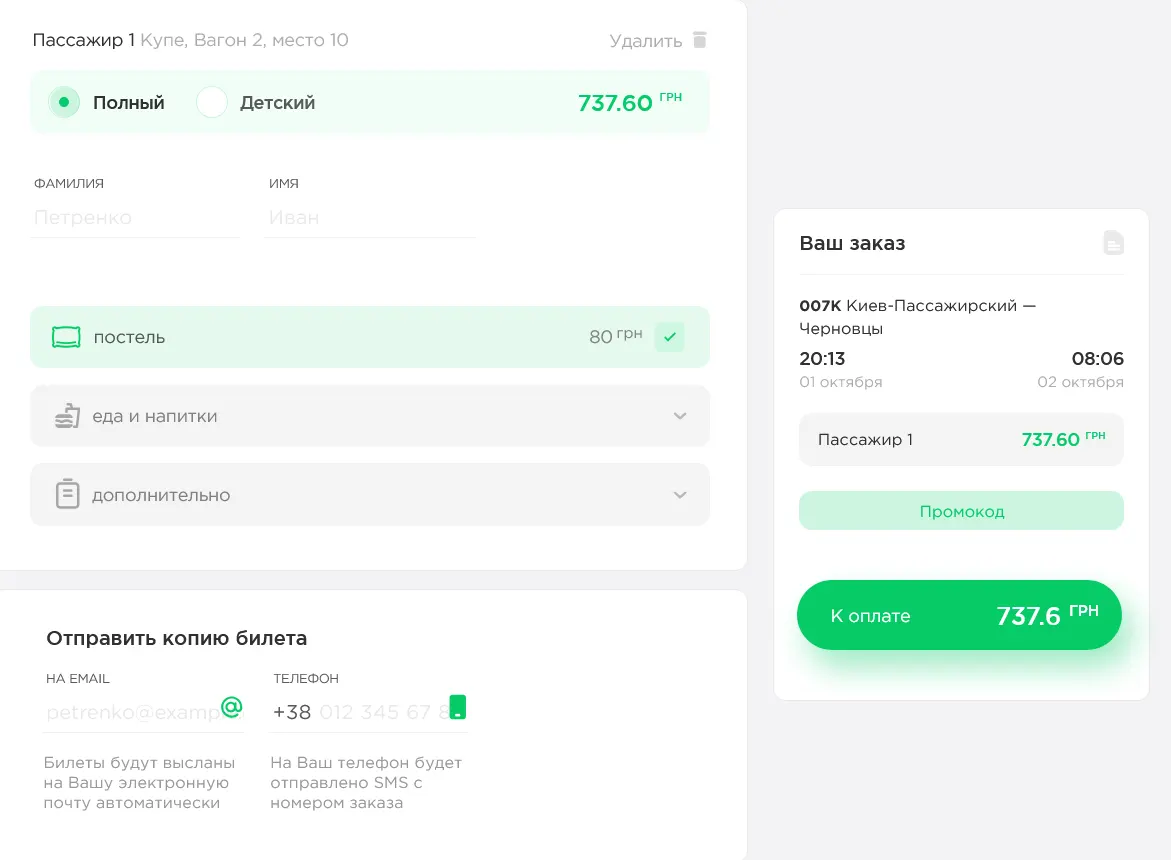
Task: Click the arrival time 08:06
Action: pyautogui.click(x=1098, y=359)
